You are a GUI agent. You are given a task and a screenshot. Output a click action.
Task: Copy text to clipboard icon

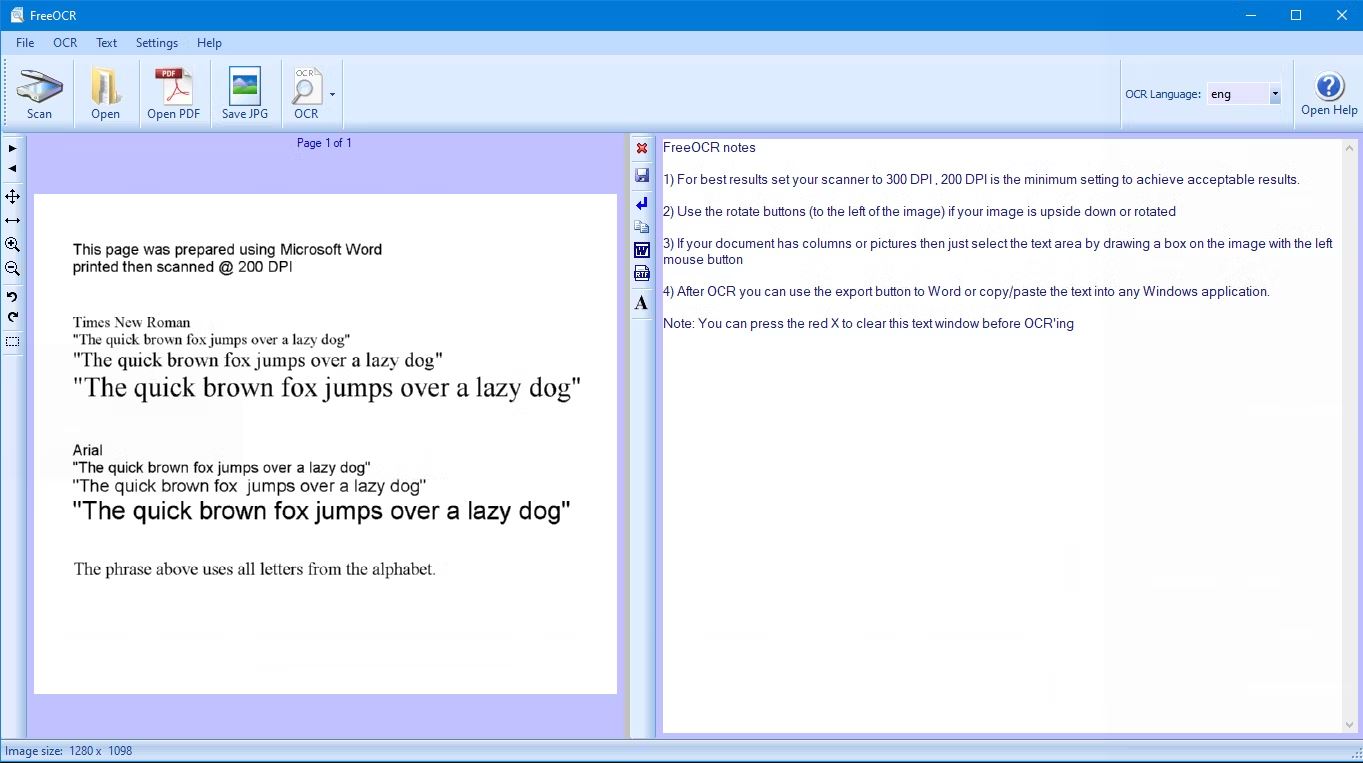coord(642,227)
